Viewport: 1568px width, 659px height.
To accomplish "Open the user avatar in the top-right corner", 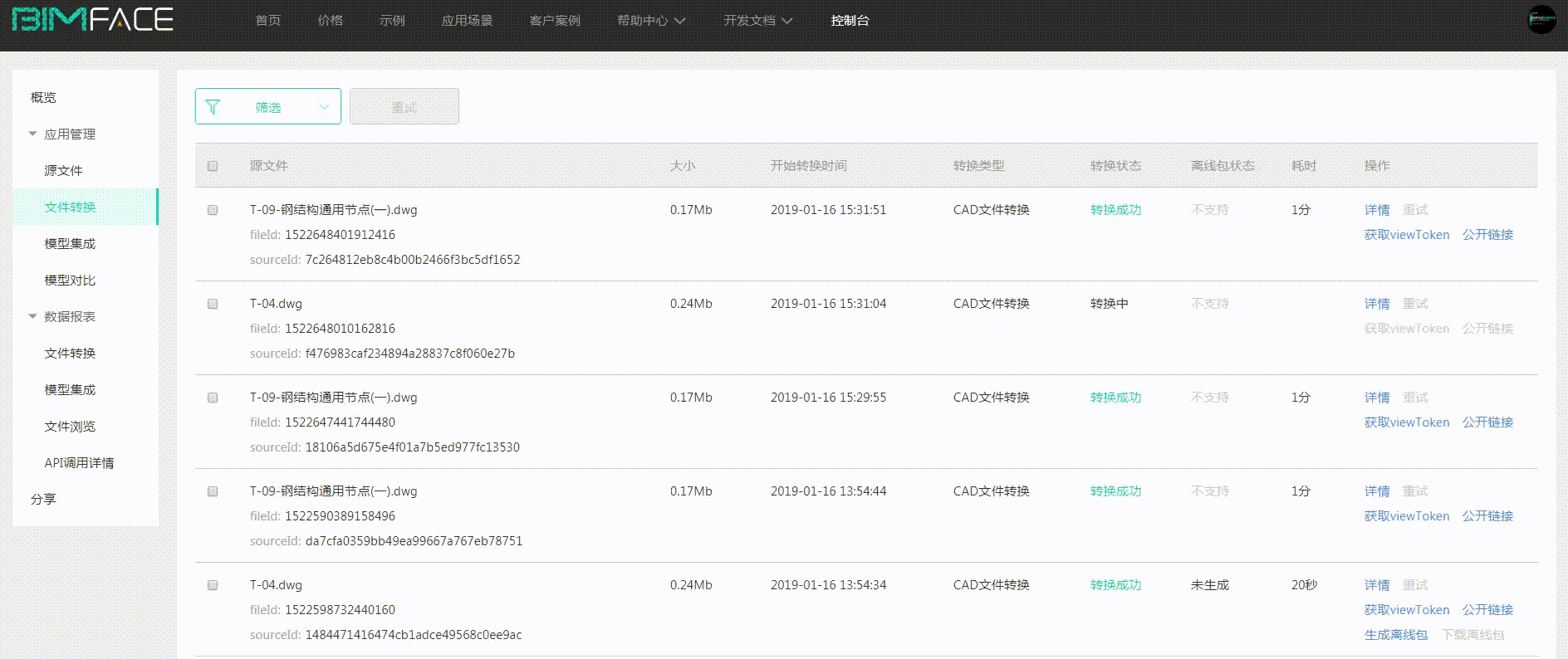I will pos(1541,20).
